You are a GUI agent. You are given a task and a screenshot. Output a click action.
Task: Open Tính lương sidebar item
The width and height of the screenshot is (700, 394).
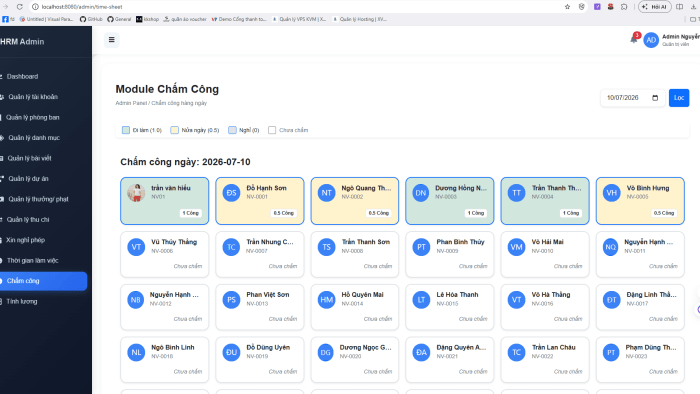22,302
